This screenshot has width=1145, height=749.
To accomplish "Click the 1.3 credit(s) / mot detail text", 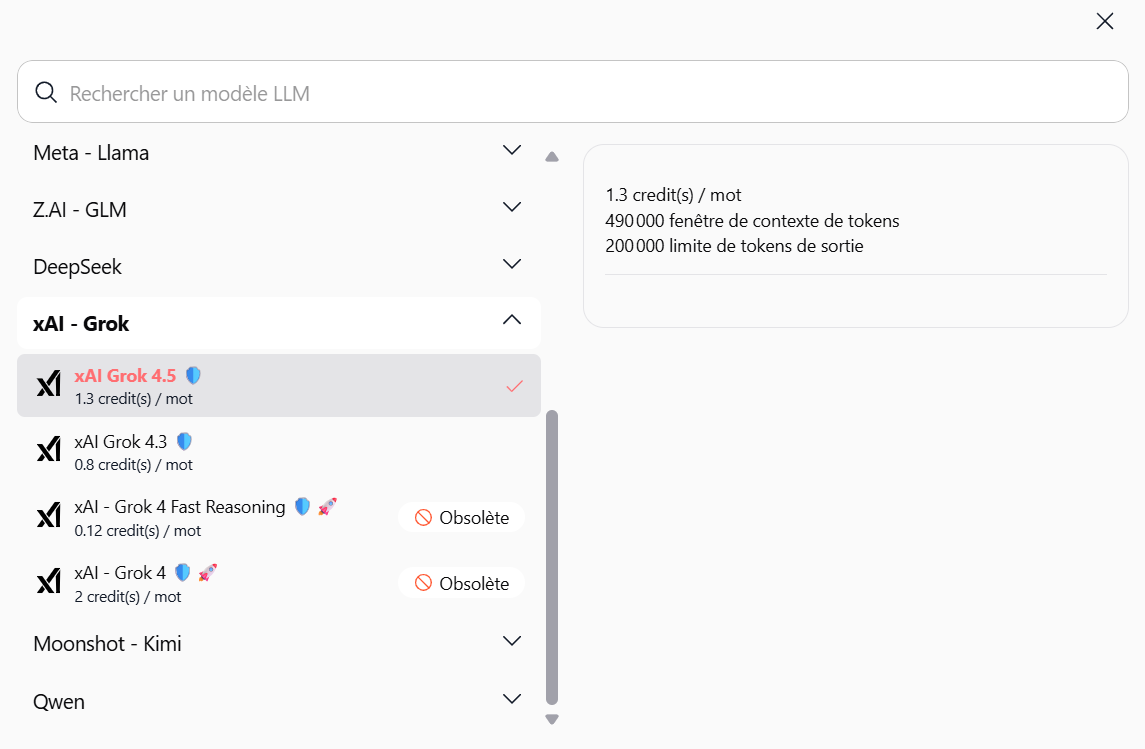I will pyautogui.click(x=673, y=195).
